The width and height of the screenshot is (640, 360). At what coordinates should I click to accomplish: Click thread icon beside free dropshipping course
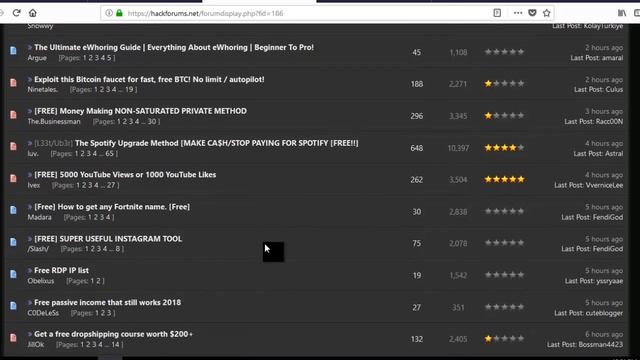[x=13, y=338]
